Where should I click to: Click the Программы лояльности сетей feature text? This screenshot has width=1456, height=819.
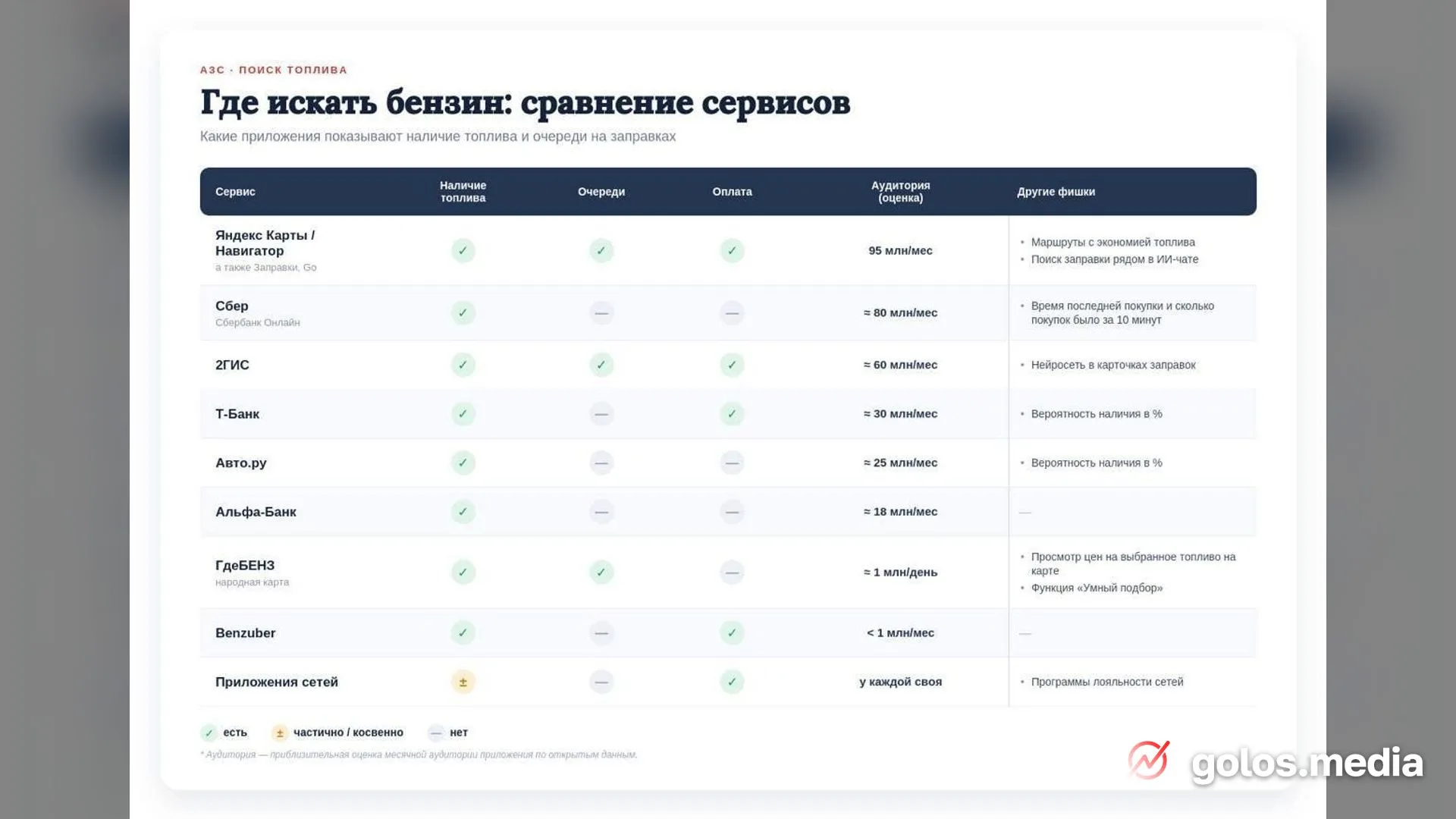pyautogui.click(x=1106, y=682)
